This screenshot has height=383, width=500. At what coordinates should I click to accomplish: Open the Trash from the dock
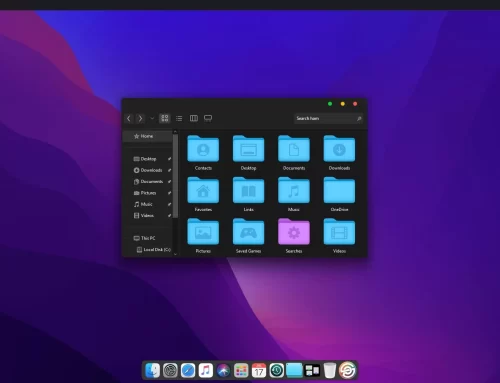pos(330,370)
